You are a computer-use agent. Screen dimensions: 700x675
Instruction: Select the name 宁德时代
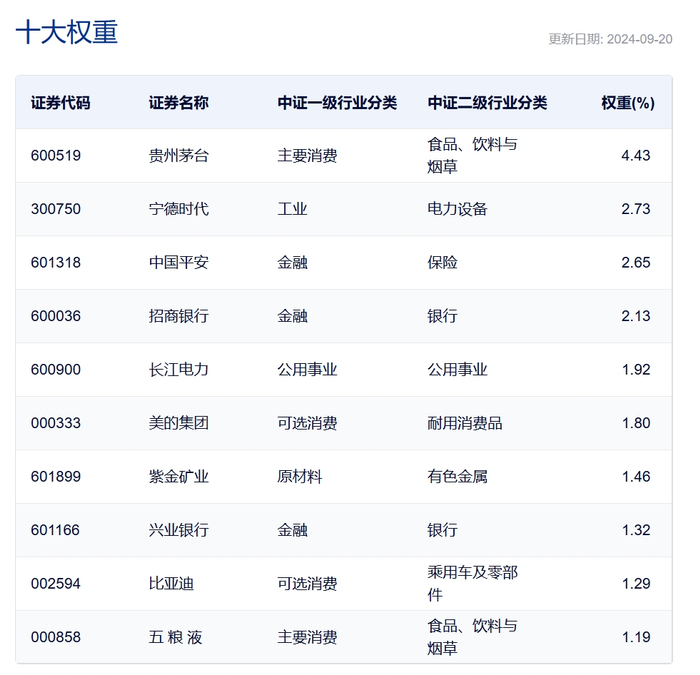(x=179, y=209)
